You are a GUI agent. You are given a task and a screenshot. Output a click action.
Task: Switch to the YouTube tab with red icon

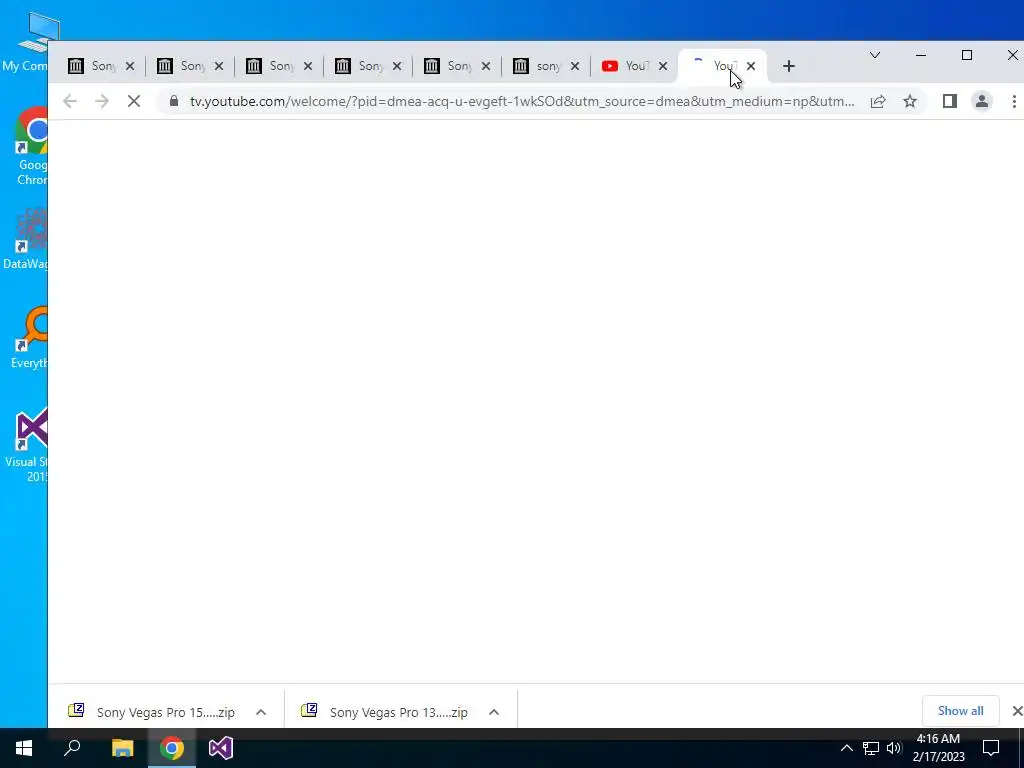tap(633, 66)
